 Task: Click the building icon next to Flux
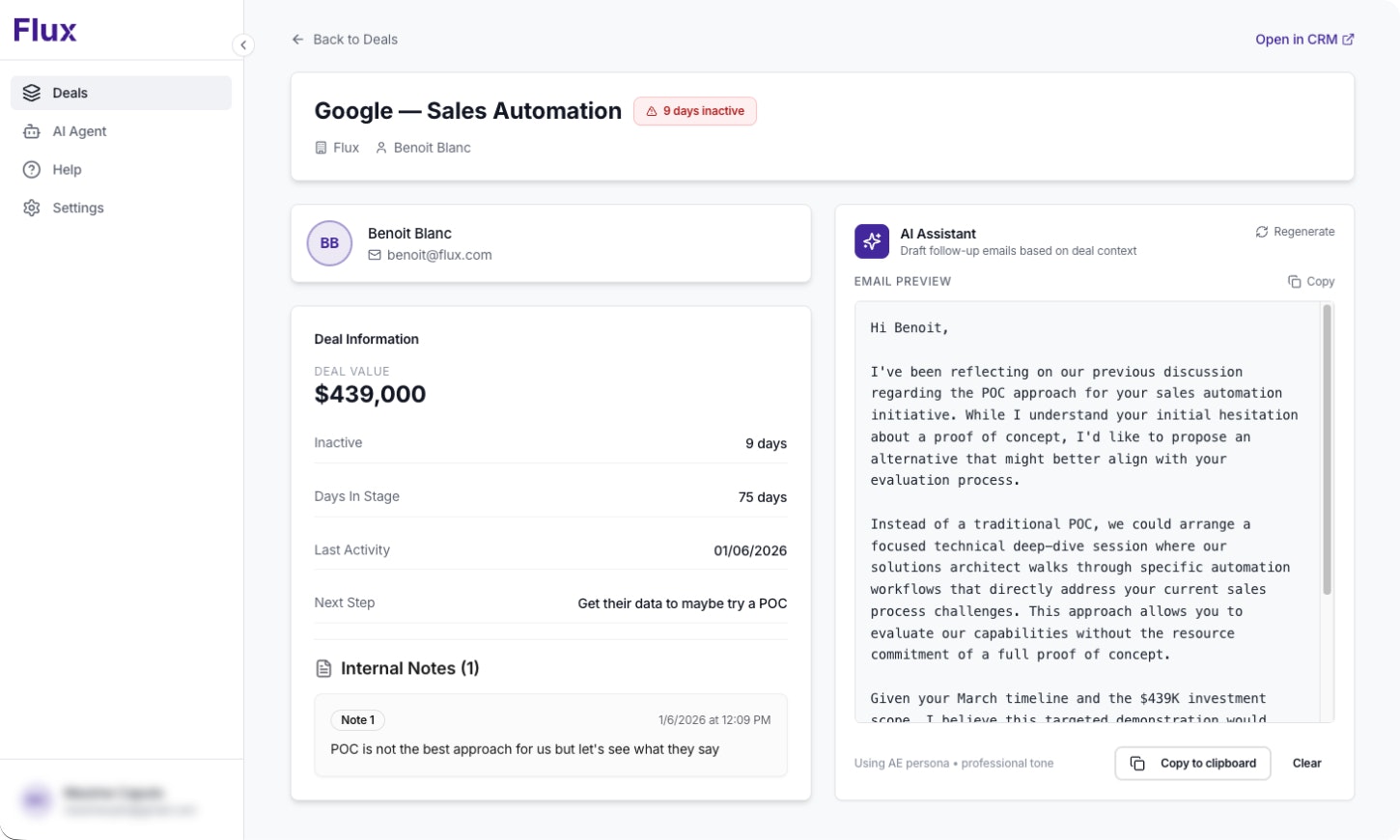321,148
